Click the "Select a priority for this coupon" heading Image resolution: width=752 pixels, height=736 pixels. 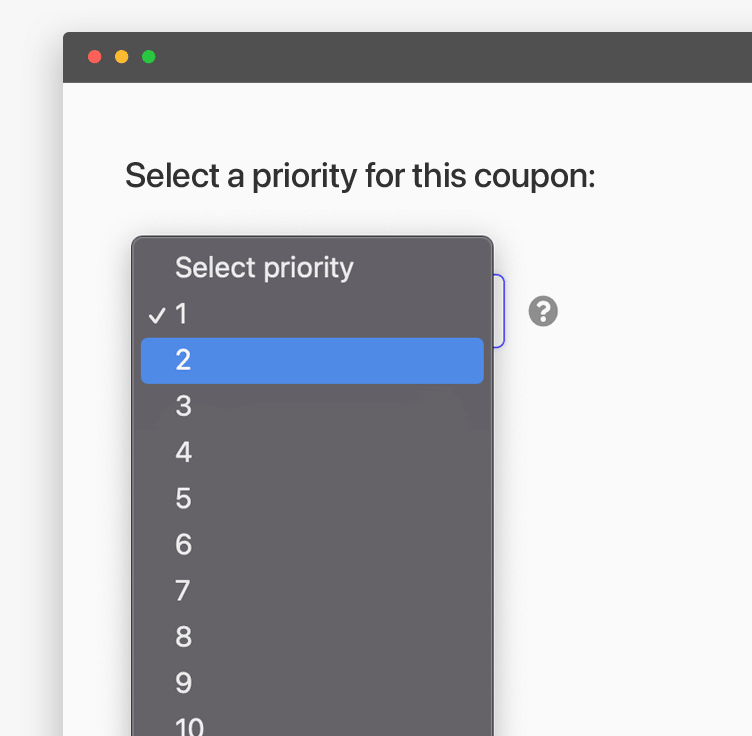[360, 177]
